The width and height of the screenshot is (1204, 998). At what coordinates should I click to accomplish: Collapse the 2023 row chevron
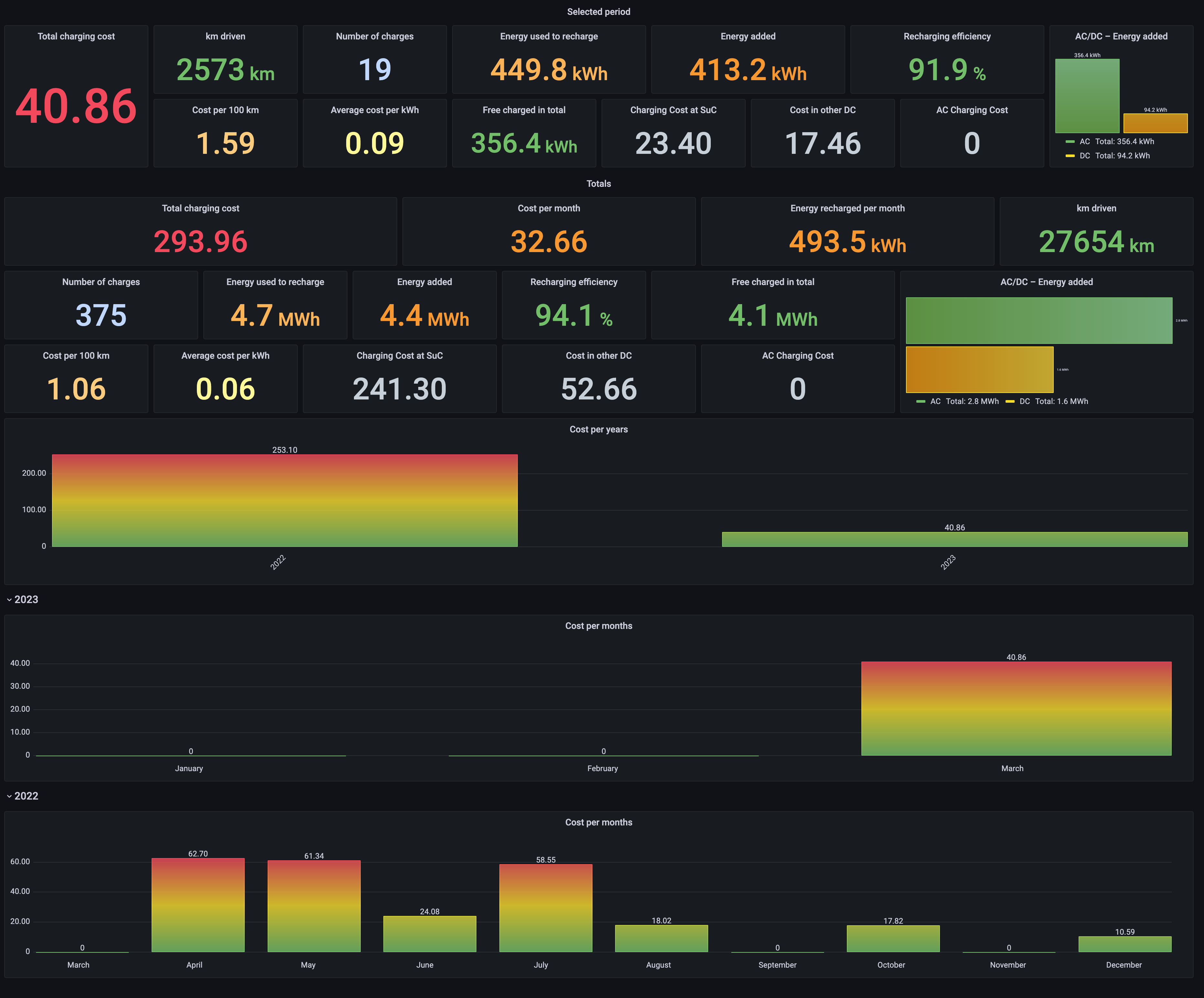(x=9, y=600)
